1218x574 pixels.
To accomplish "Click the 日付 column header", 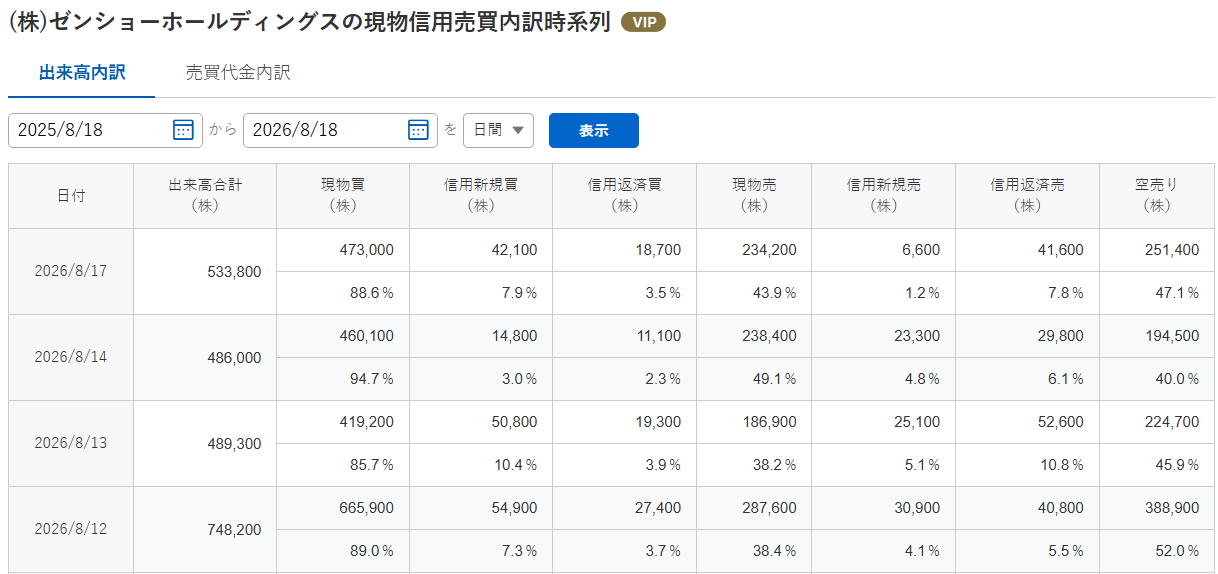I will tap(71, 196).
